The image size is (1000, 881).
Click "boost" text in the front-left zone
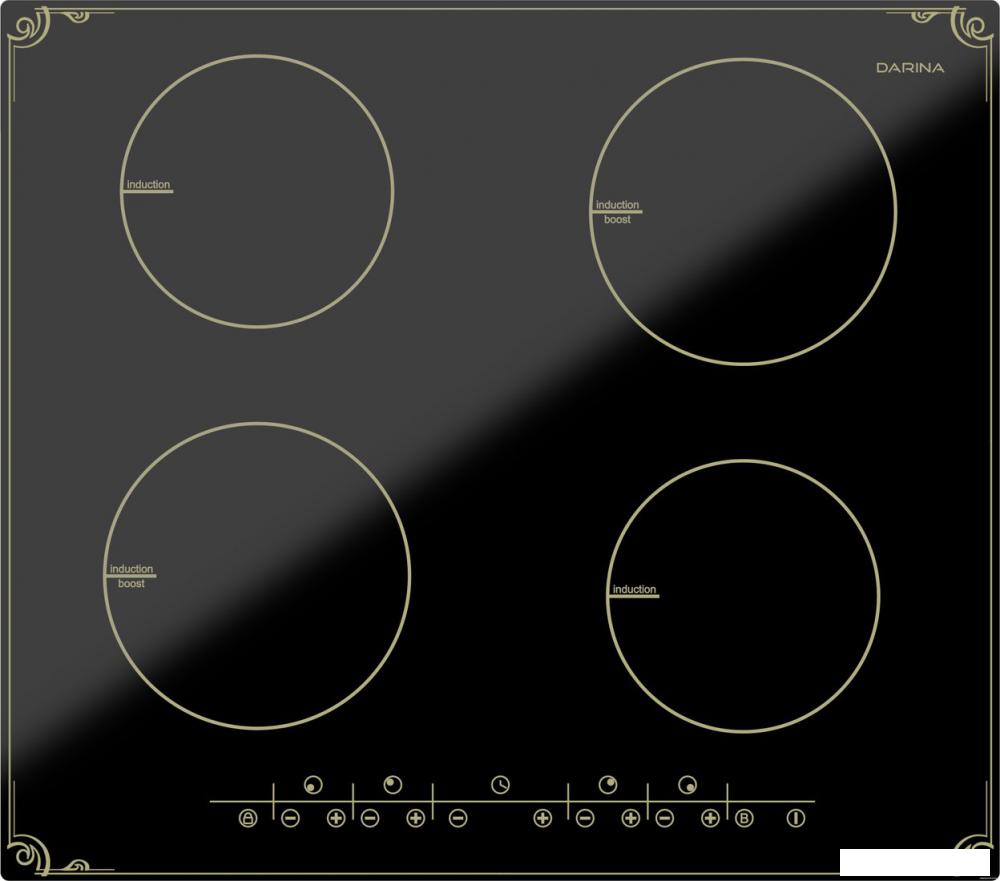point(131,584)
